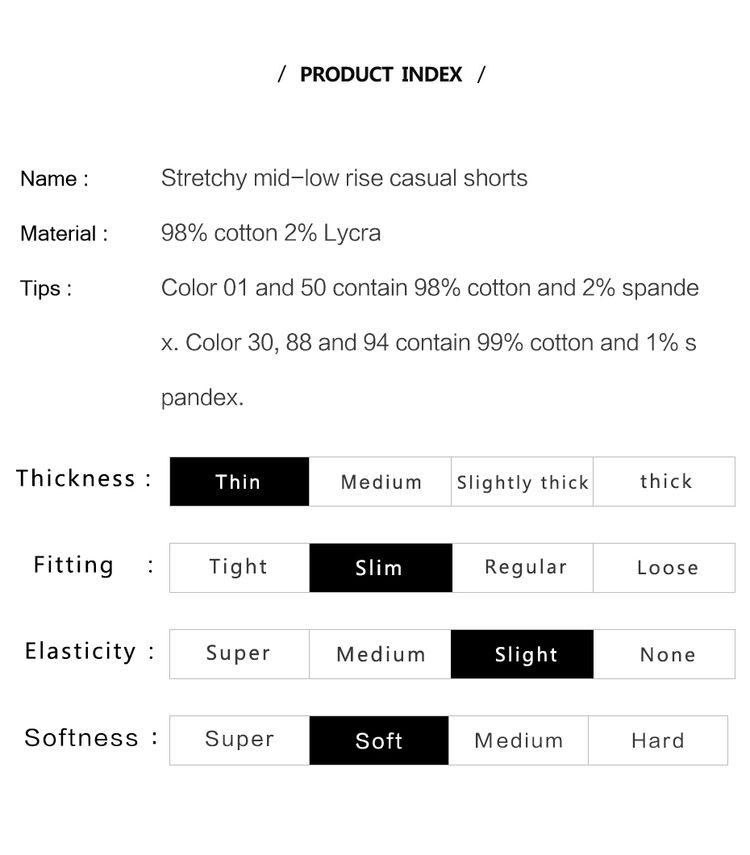Pick the Loose fitting option

coord(664,568)
